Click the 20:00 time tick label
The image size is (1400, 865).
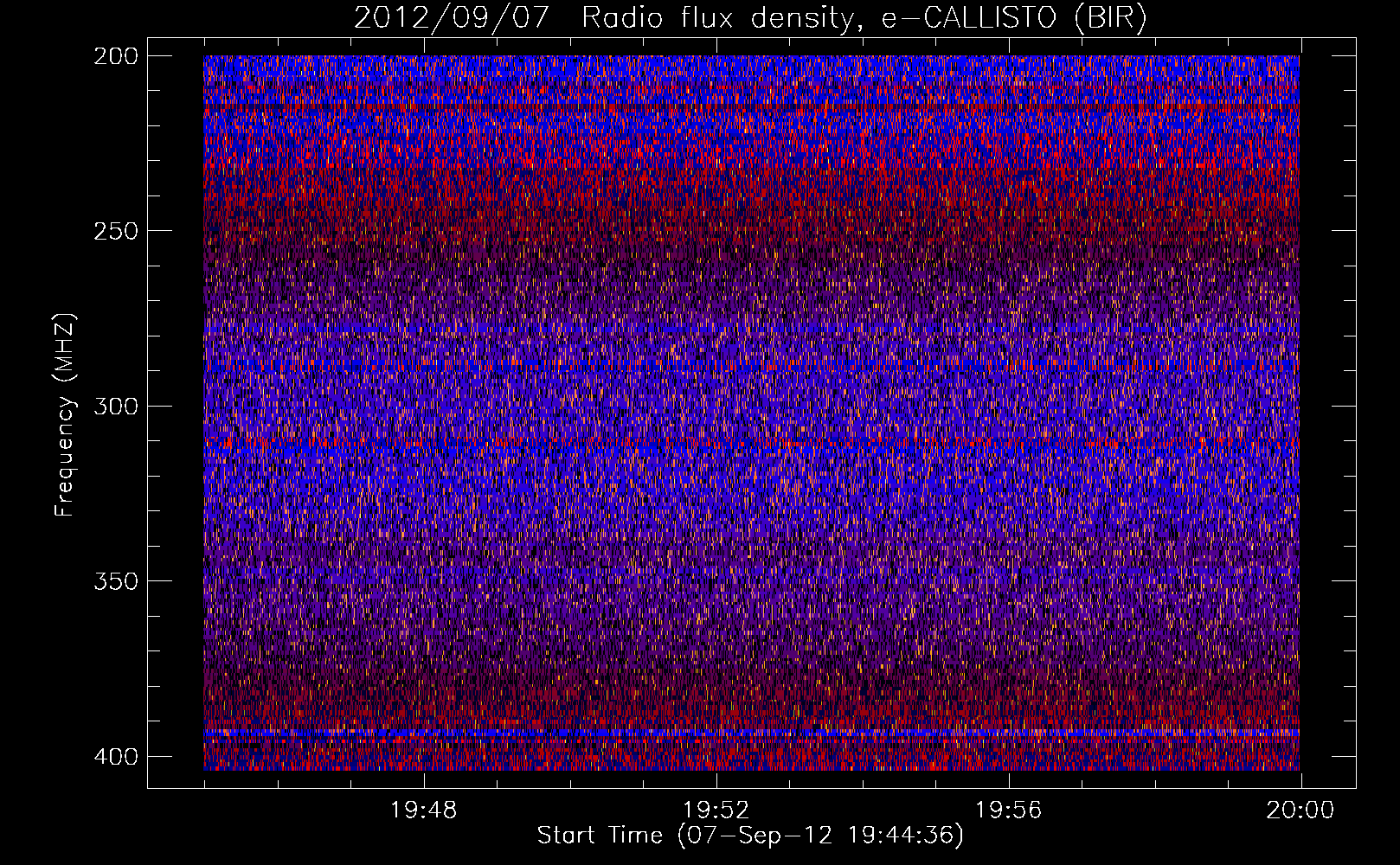1300,811
